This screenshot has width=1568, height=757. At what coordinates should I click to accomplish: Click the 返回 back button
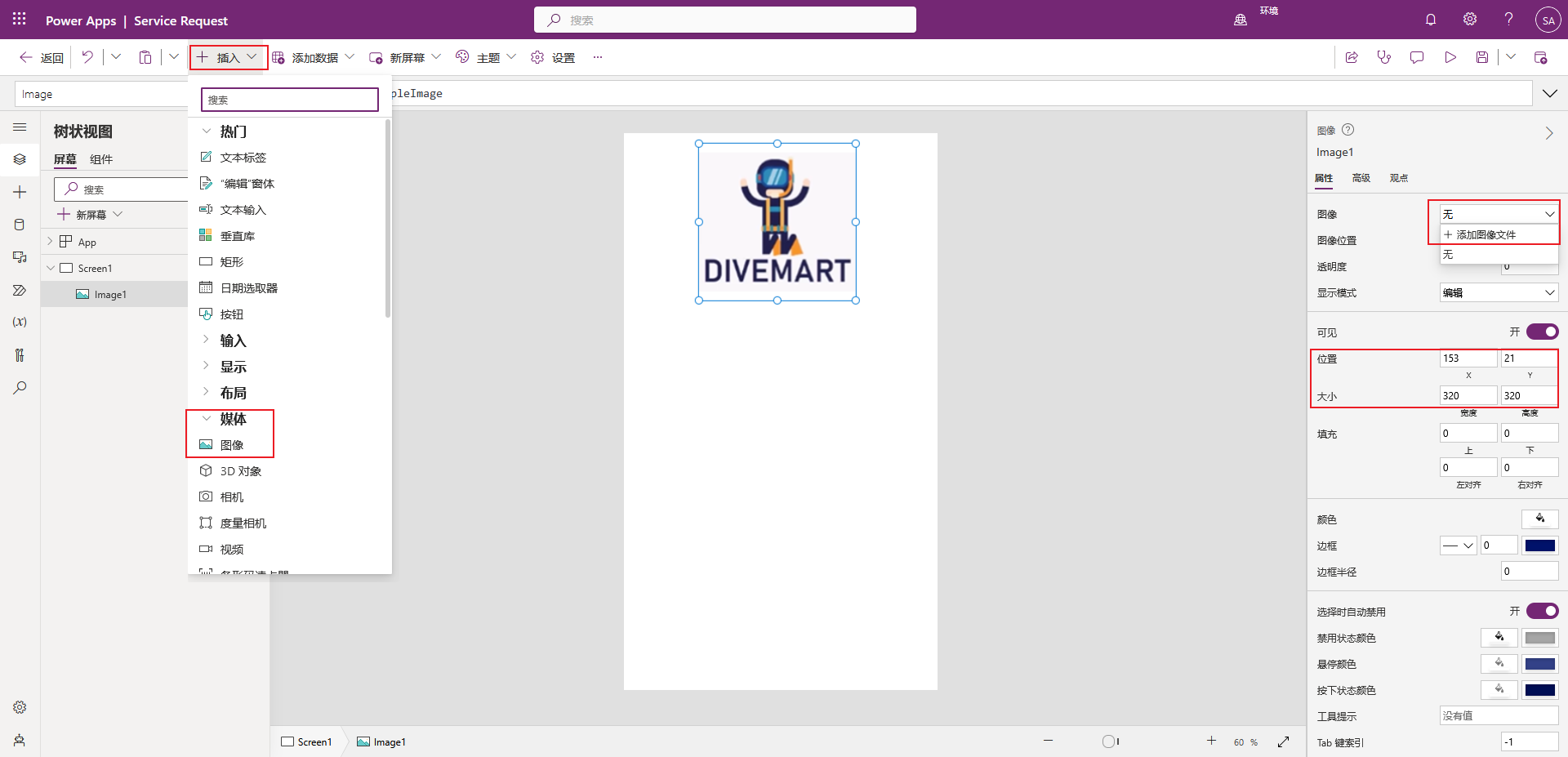(42, 57)
